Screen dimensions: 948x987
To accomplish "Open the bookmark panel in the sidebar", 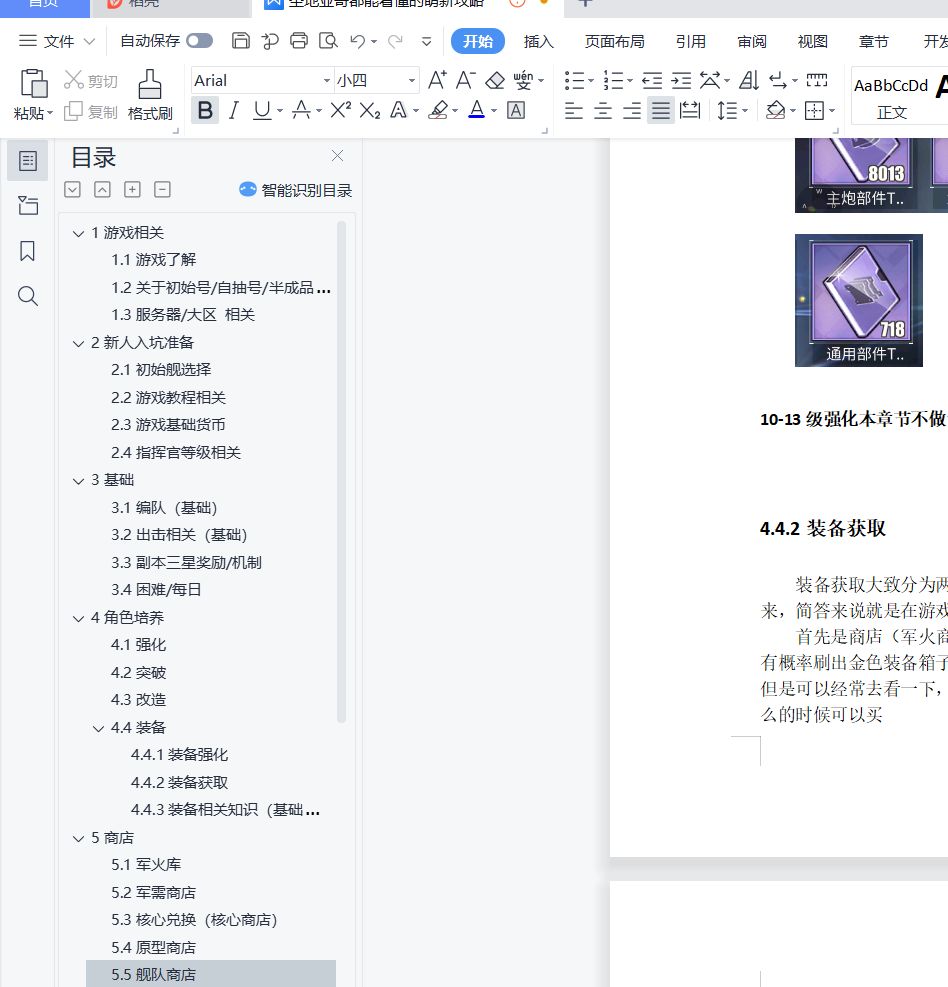I will [28, 251].
